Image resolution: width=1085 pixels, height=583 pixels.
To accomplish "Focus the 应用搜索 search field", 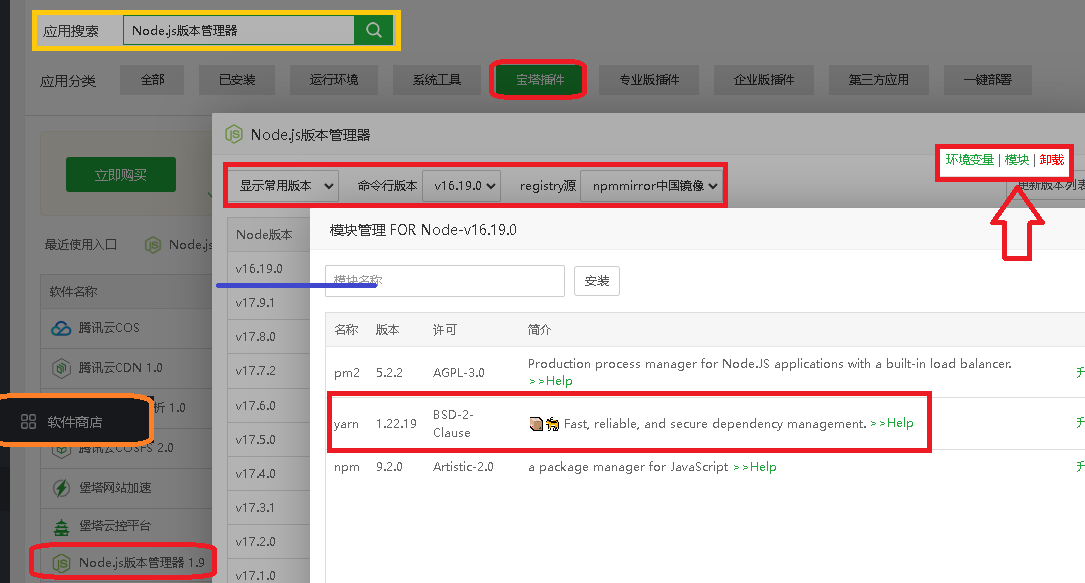I will [239, 30].
